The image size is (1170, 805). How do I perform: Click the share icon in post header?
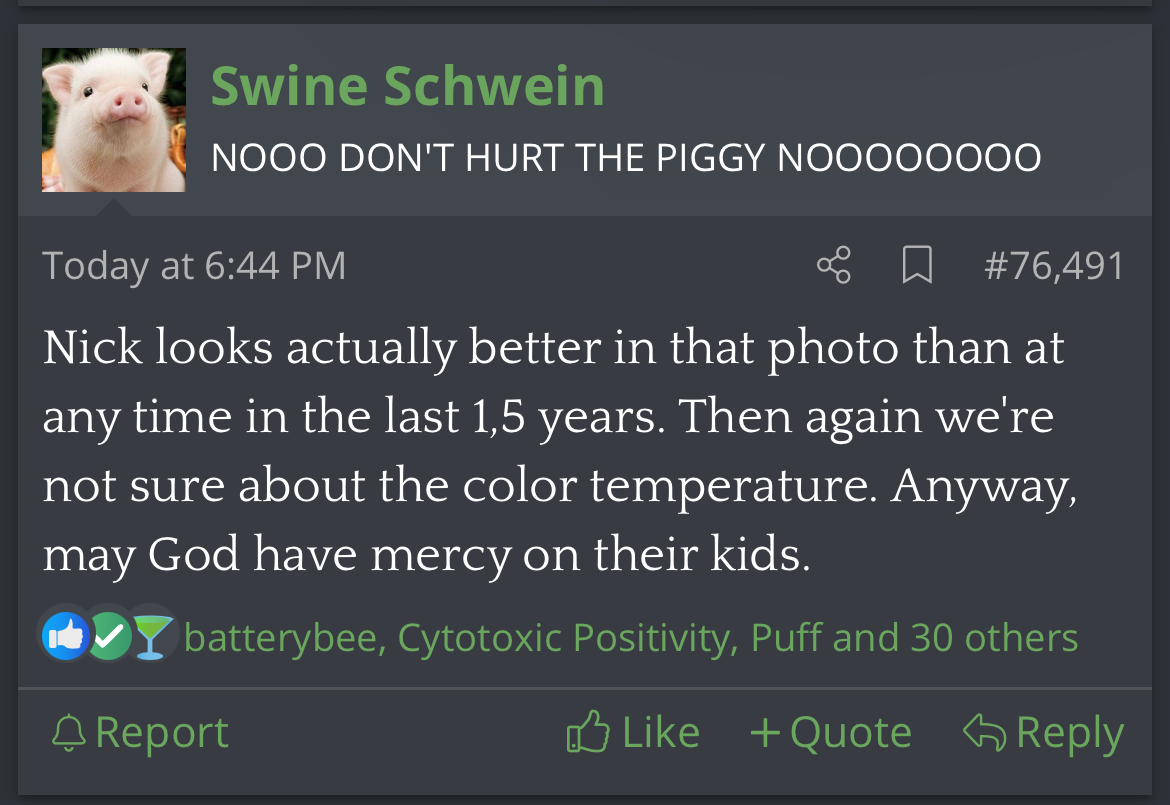click(834, 265)
